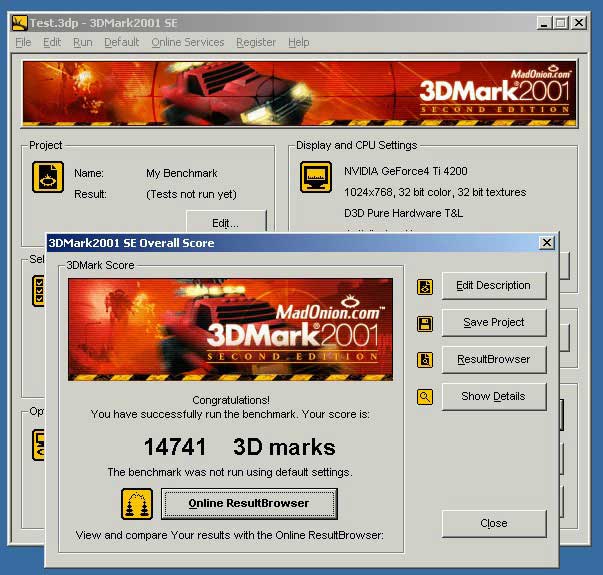
Task: Click the checklist icon in Selected Tests group
Action: (38, 291)
